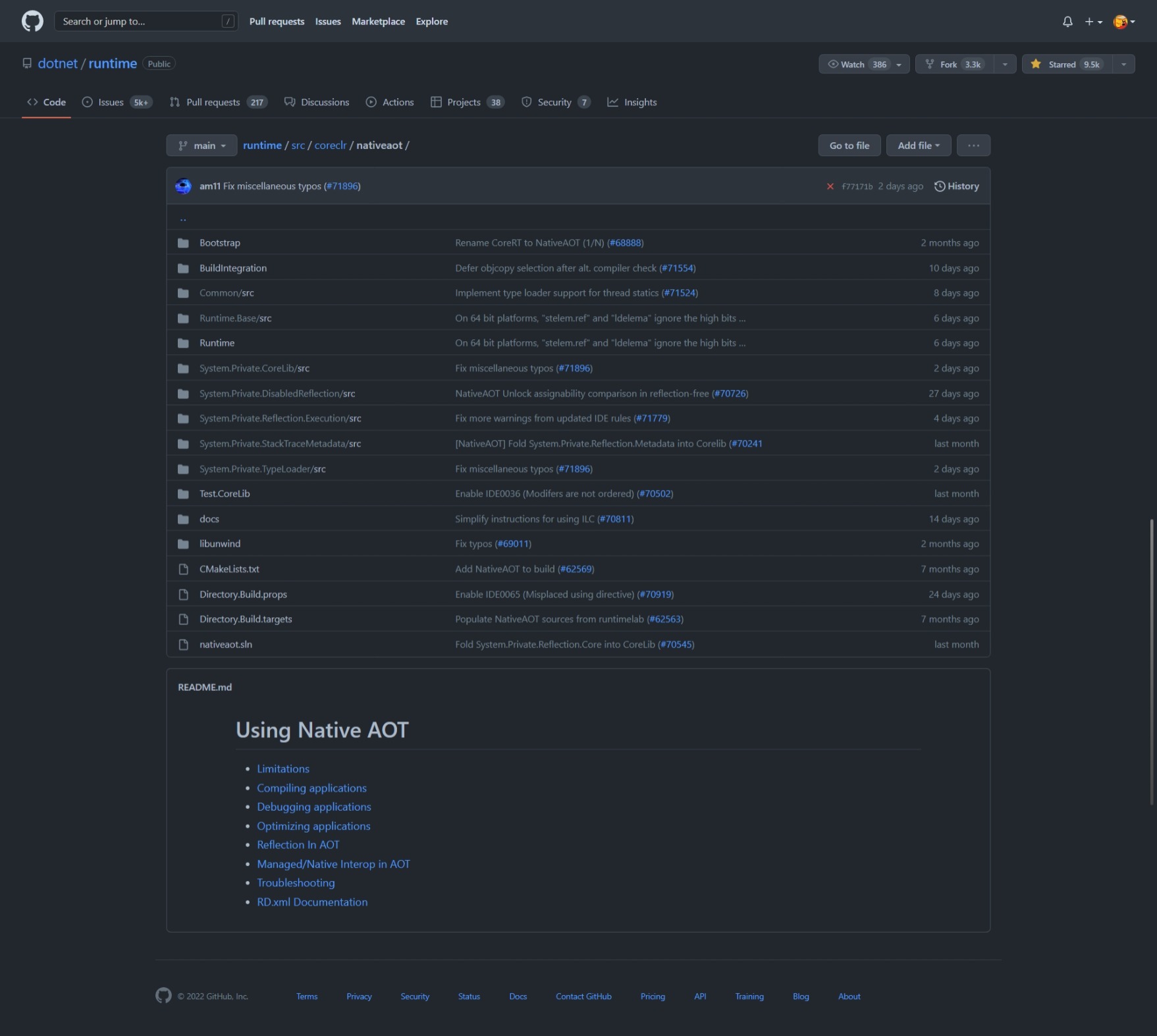Click the nativeaot.sln file icon
Screen dimensions: 1157x1036
click(183, 645)
